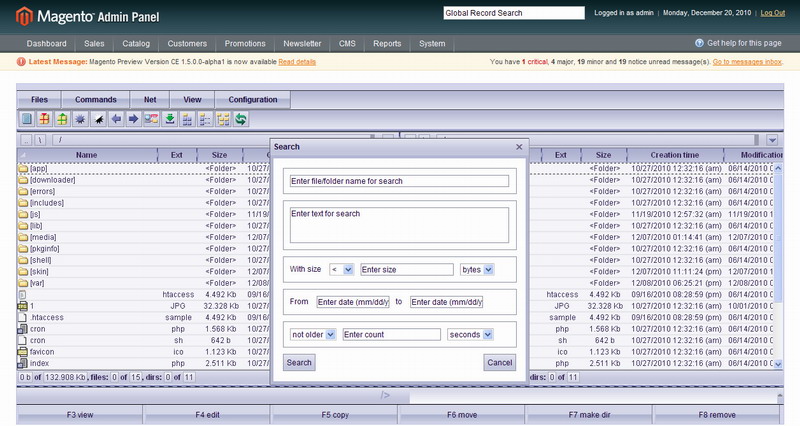Screen dimensions: 800x426
Task: Sort left panel by Name column header
Action: 87,155
